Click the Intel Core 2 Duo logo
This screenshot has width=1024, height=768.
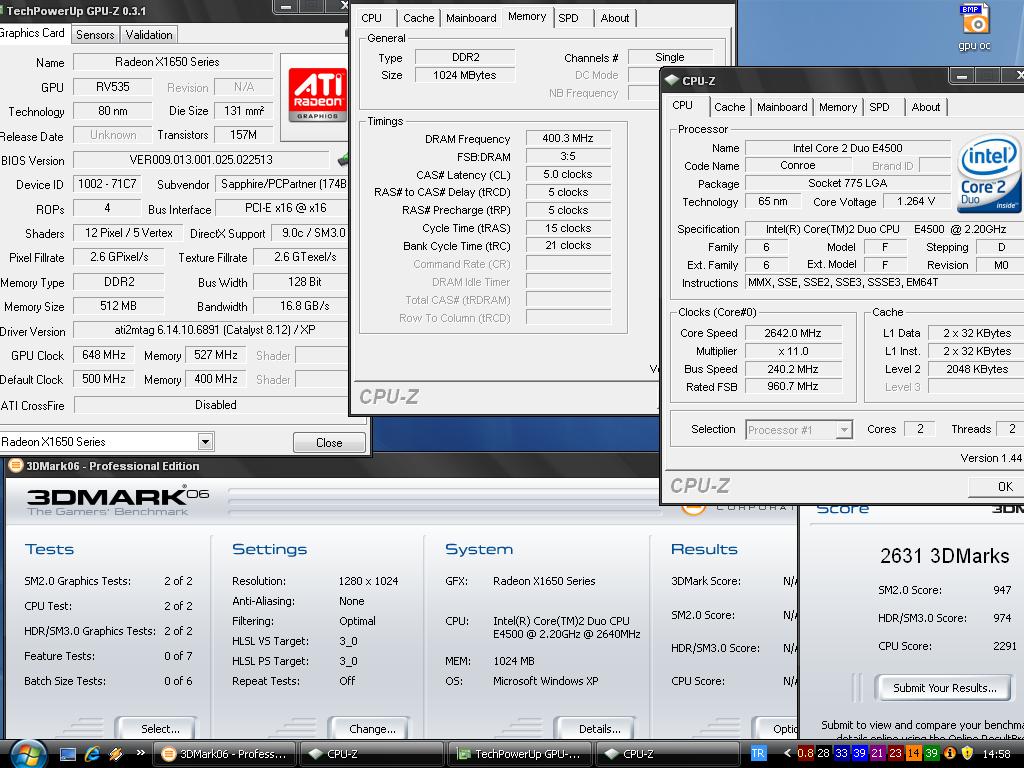(989, 174)
